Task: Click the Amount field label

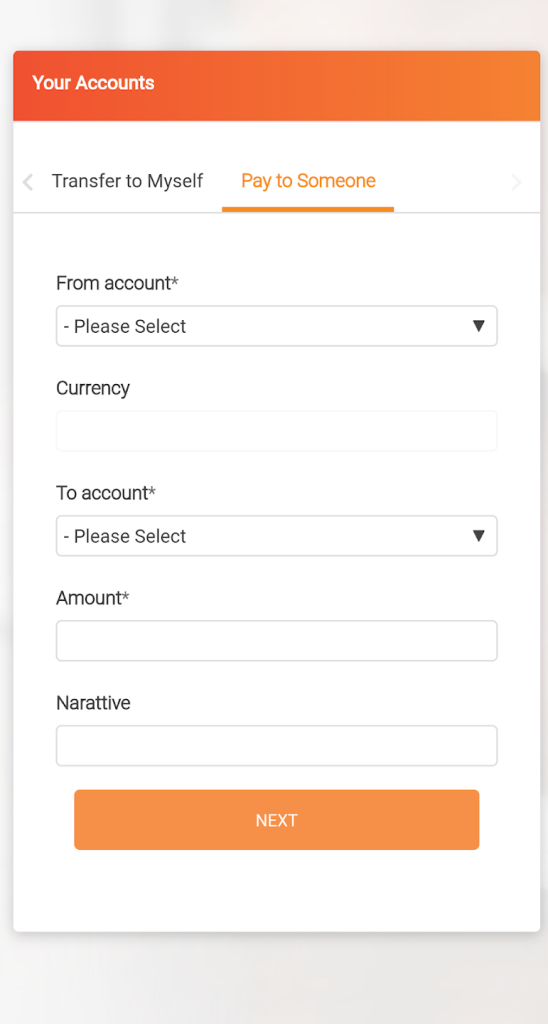Action: 93,598
